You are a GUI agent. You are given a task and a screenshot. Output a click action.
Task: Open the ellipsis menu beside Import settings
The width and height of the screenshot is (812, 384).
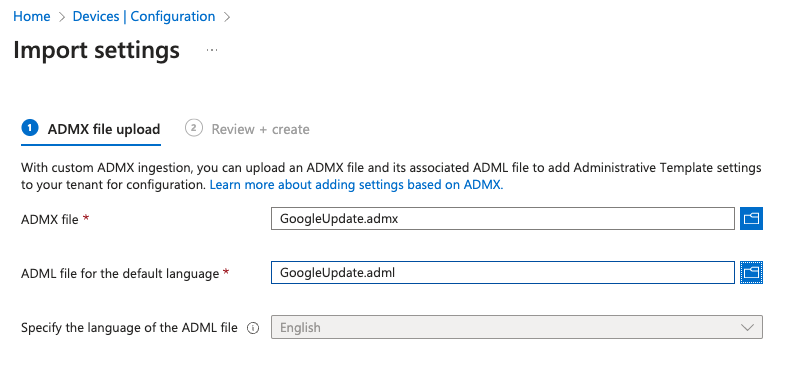(x=212, y=50)
